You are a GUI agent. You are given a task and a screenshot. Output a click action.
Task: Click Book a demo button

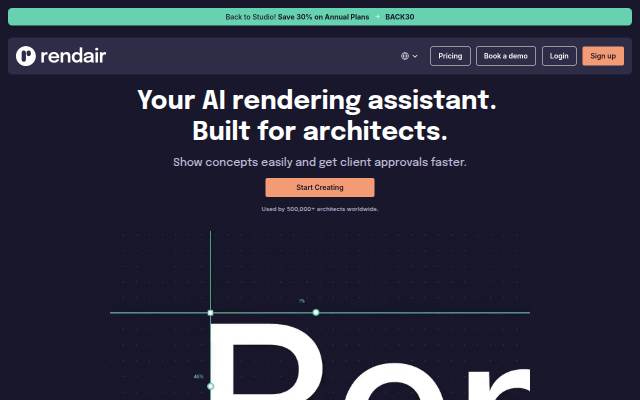pos(506,56)
